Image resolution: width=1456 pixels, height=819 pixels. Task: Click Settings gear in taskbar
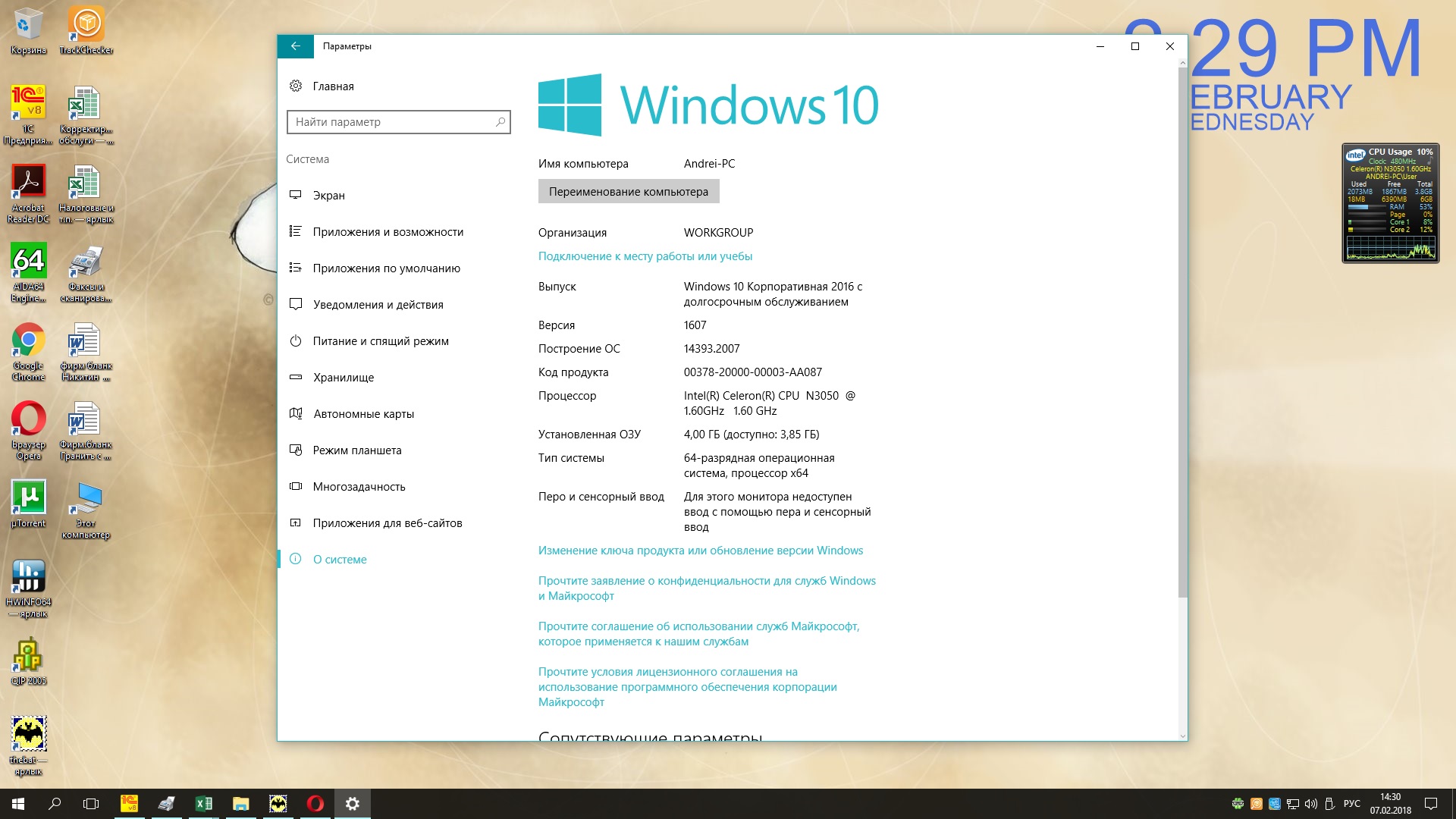click(x=353, y=804)
